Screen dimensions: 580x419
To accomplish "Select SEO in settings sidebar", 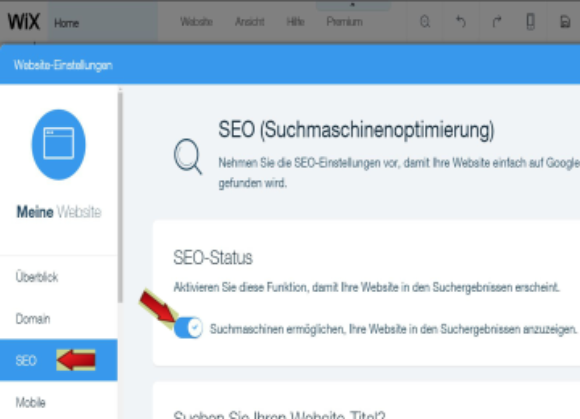I will click(x=58, y=360).
